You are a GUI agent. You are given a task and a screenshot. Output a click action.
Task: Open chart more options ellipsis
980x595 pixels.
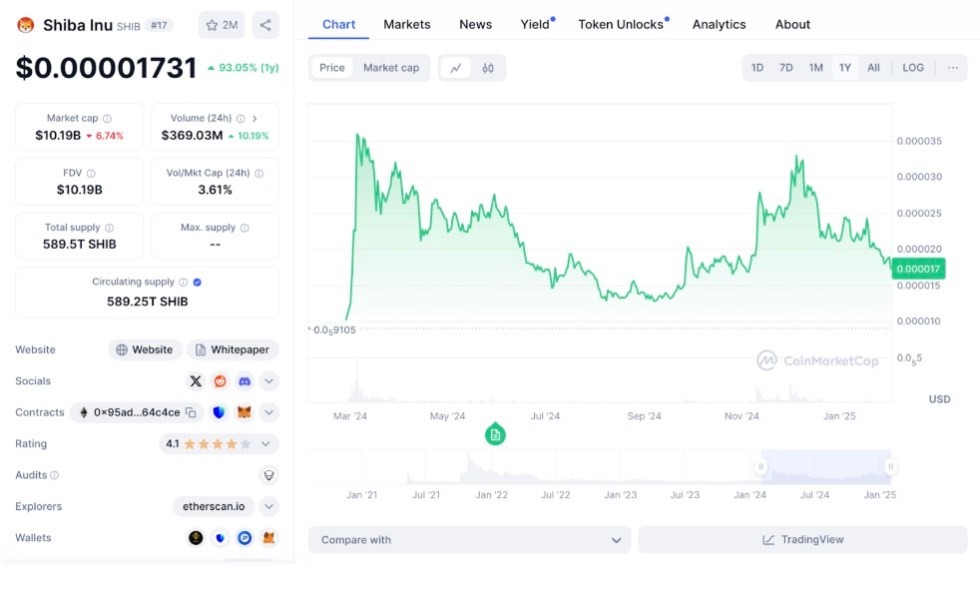(x=952, y=68)
